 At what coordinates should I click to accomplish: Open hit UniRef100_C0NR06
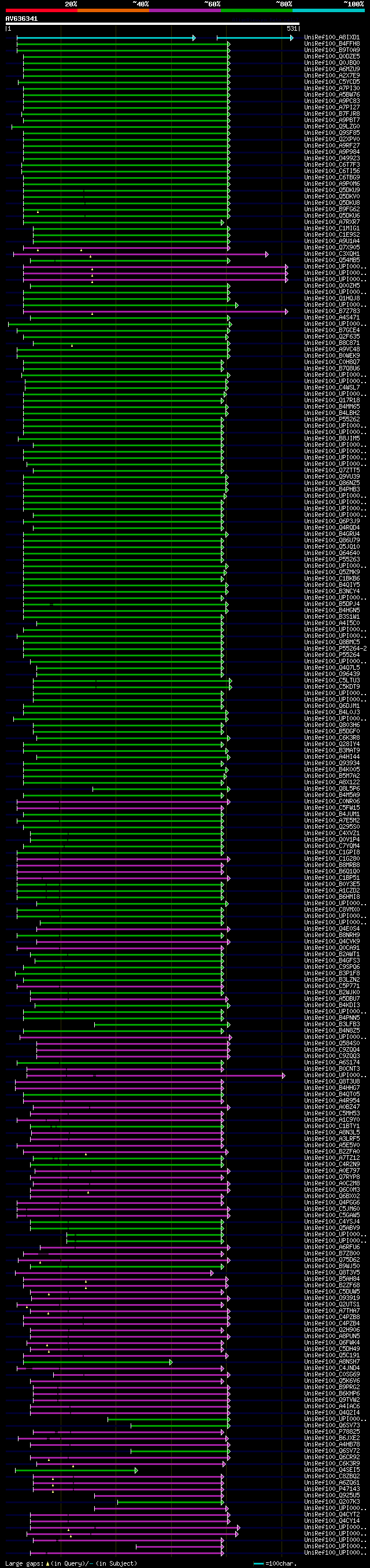(332, 802)
